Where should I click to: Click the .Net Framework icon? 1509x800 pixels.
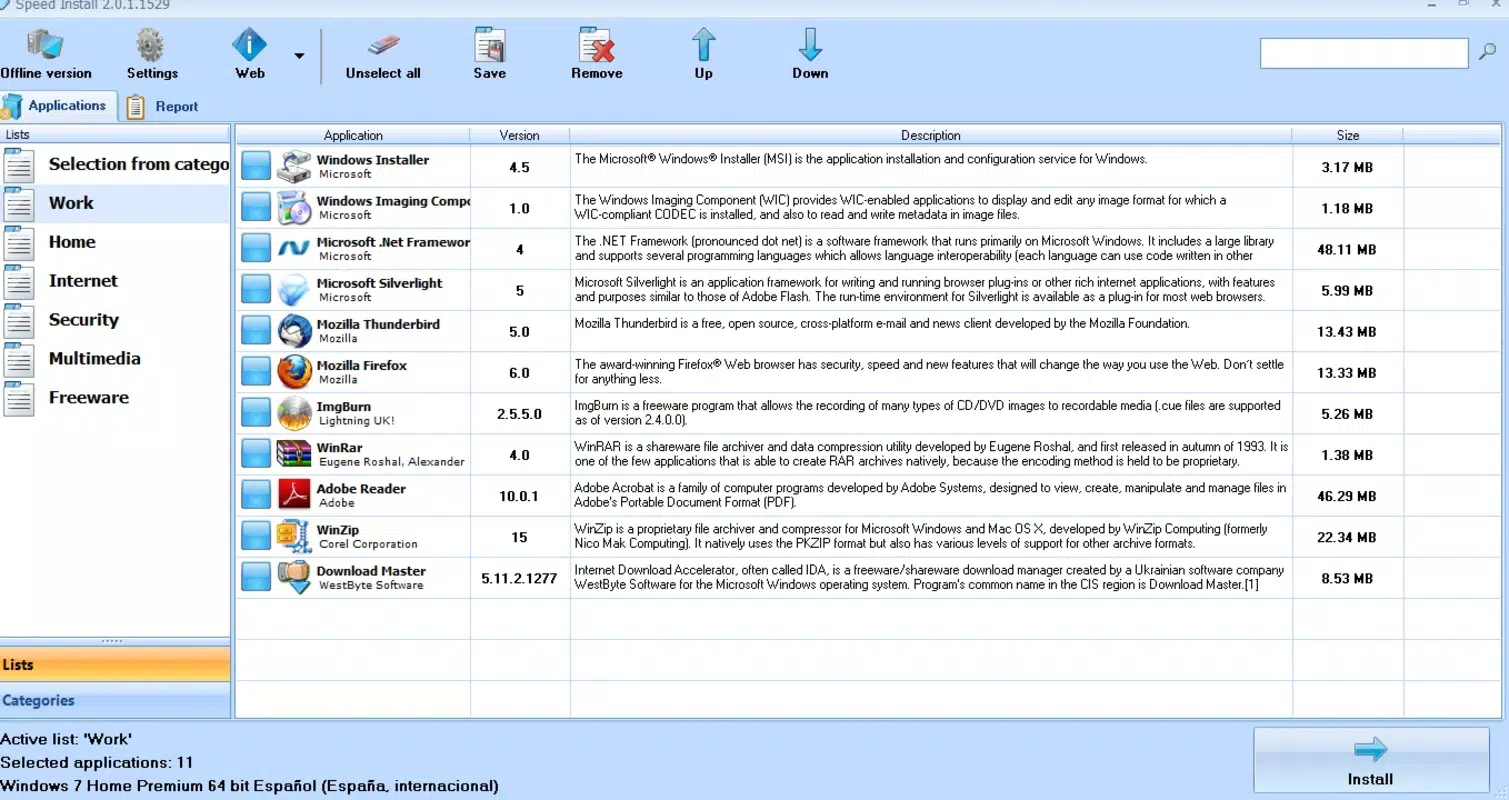[x=294, y=248]
